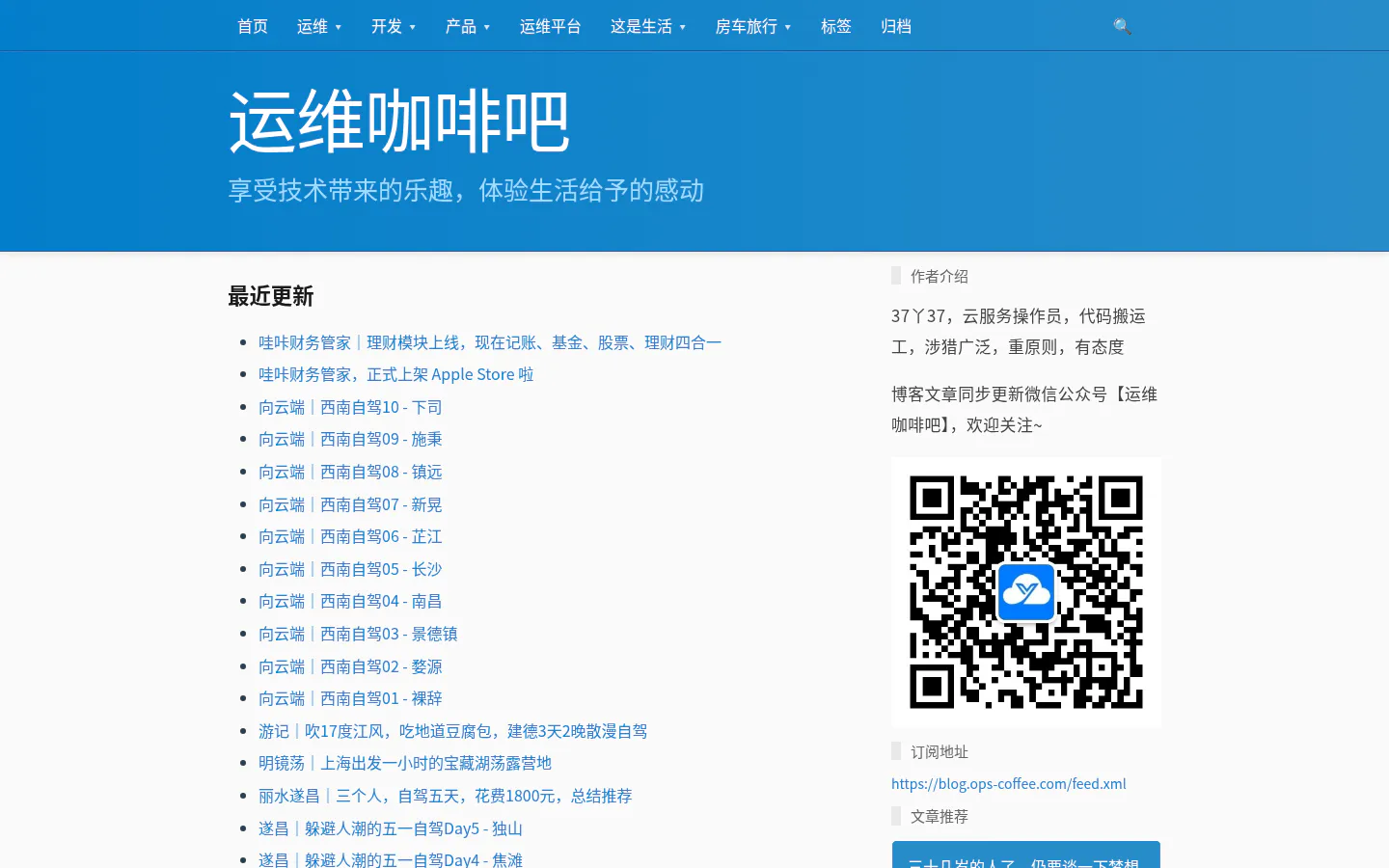Click the 文章推荐 sidebar heading
Screen dimensions: 1389x868
(x=940, y=816)
